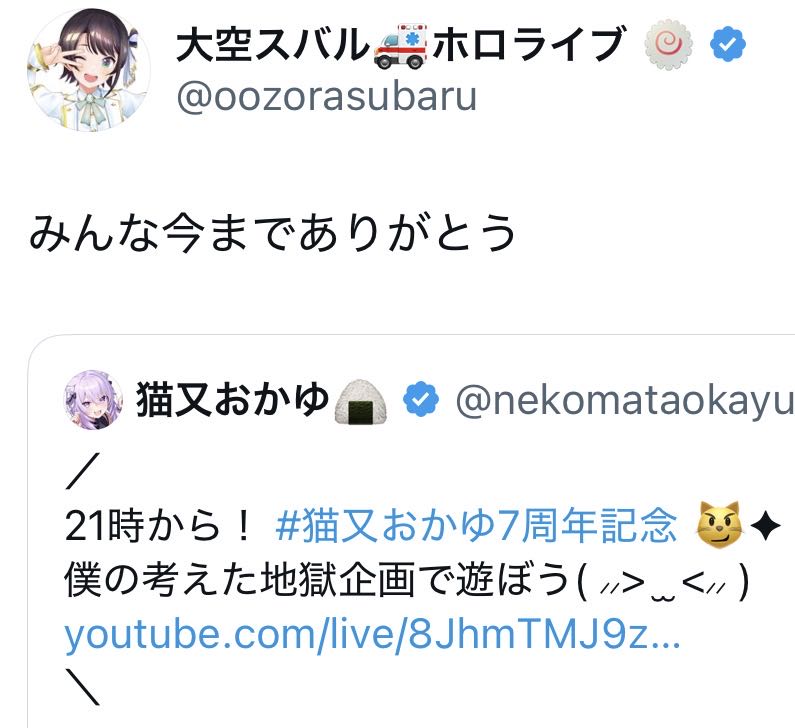Click quoted author name 猫又おかゆ
The width and height of the screenshot is (795, 728).
(x=233, y=400)
